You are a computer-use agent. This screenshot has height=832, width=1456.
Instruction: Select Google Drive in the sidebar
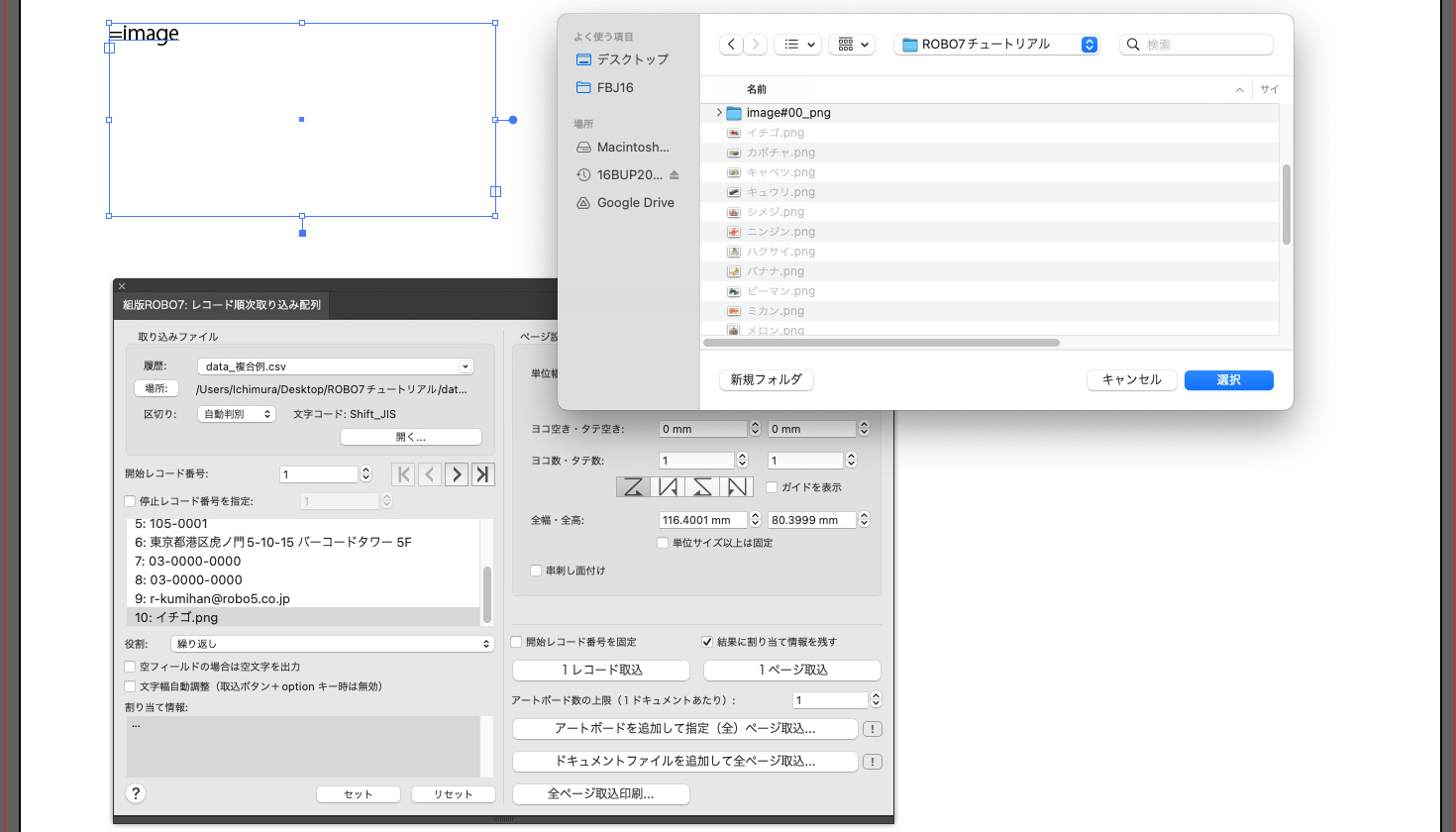click(x=635, y=203)
